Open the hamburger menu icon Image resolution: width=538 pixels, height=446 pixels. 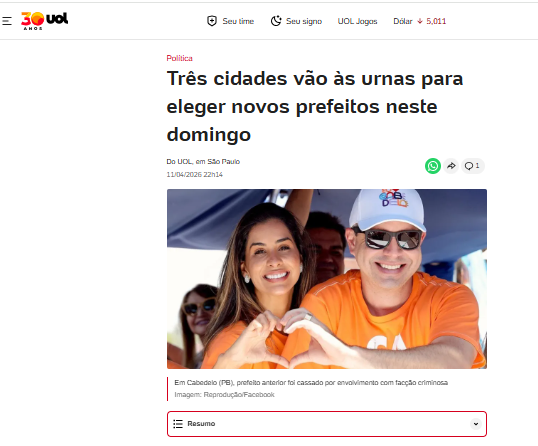pos(7,21)
